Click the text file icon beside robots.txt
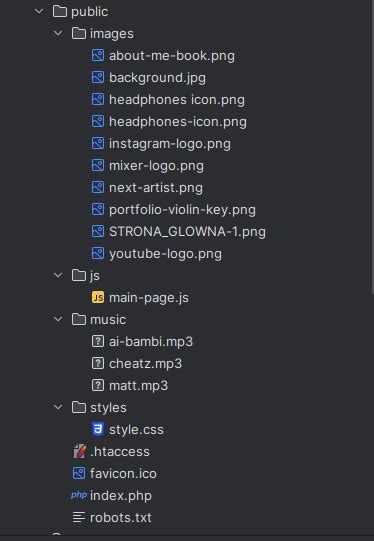 coord(79,517)
